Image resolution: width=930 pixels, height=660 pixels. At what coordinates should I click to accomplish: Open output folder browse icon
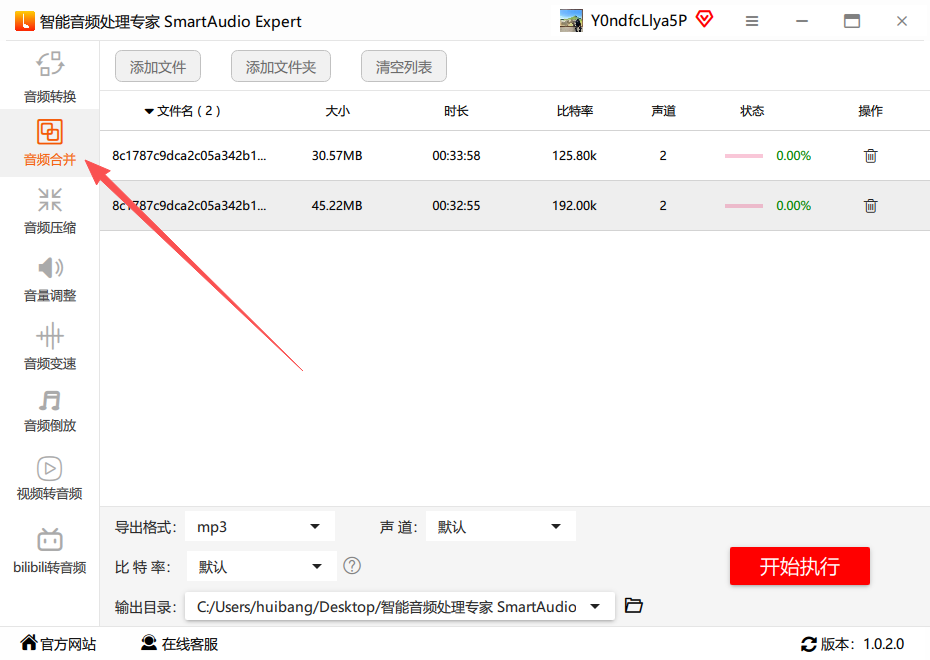click(633, 606)
